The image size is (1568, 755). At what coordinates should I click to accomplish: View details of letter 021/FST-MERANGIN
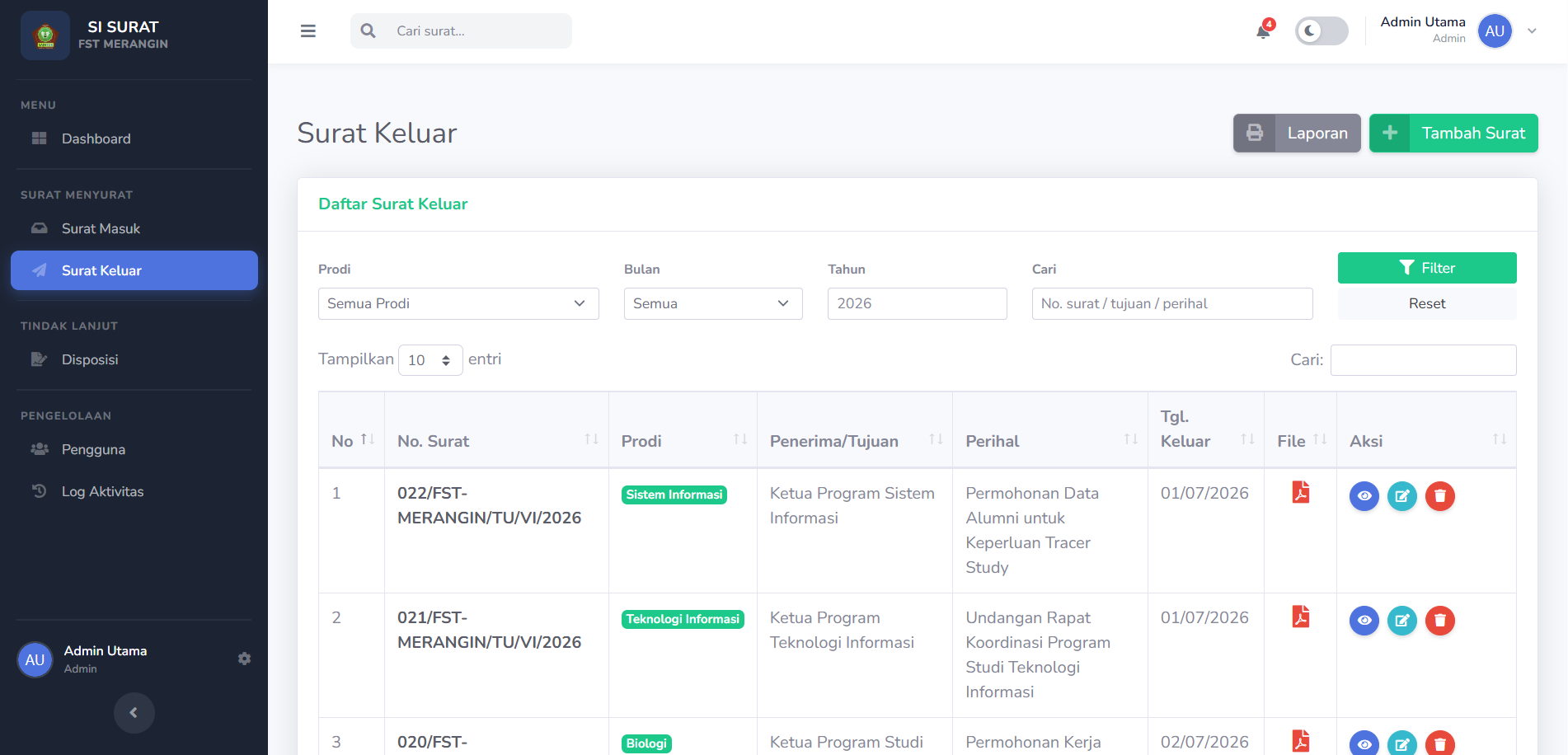click(1364, 621)
